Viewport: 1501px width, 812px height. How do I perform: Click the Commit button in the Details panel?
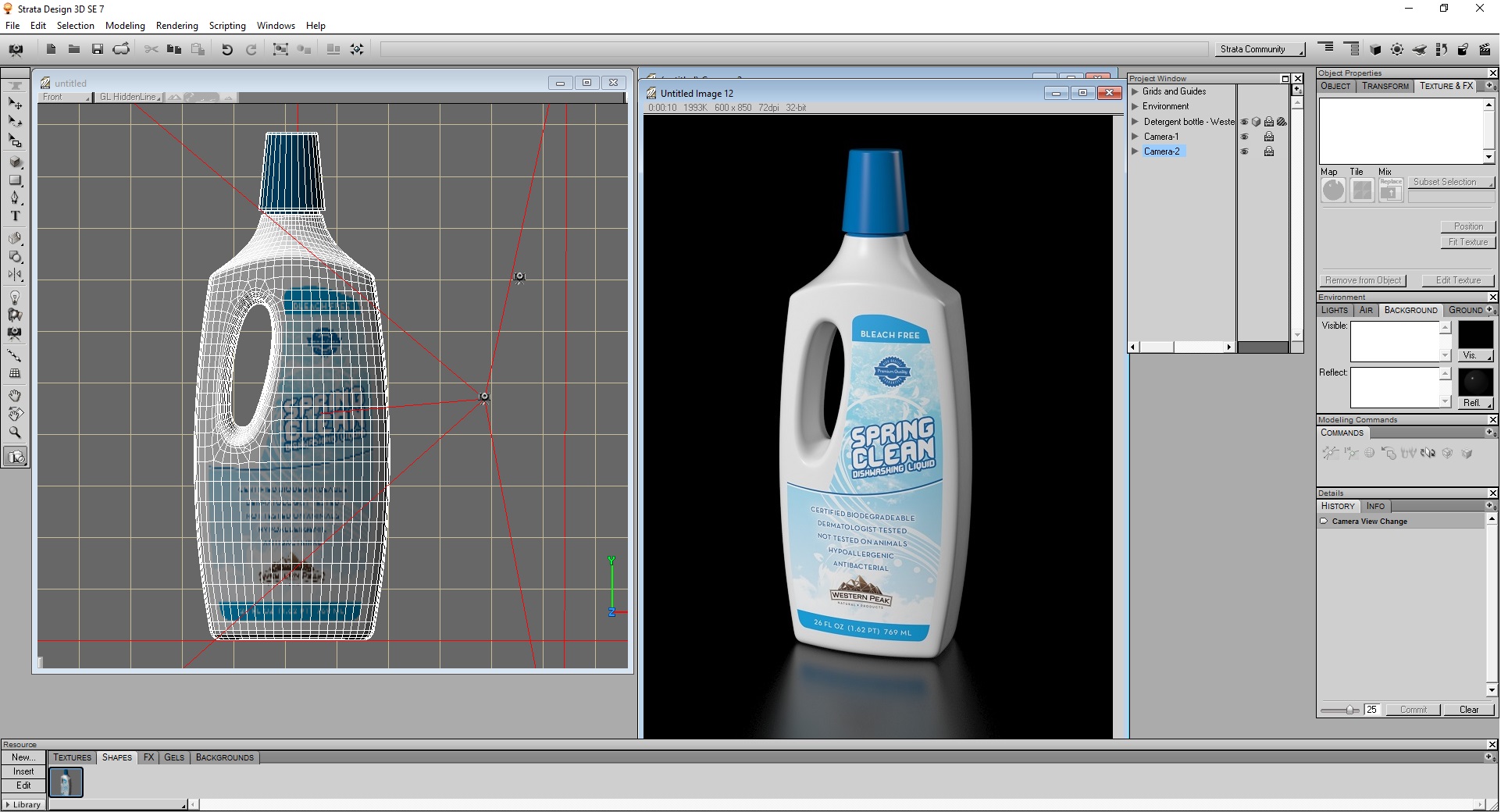[1413, 710]
